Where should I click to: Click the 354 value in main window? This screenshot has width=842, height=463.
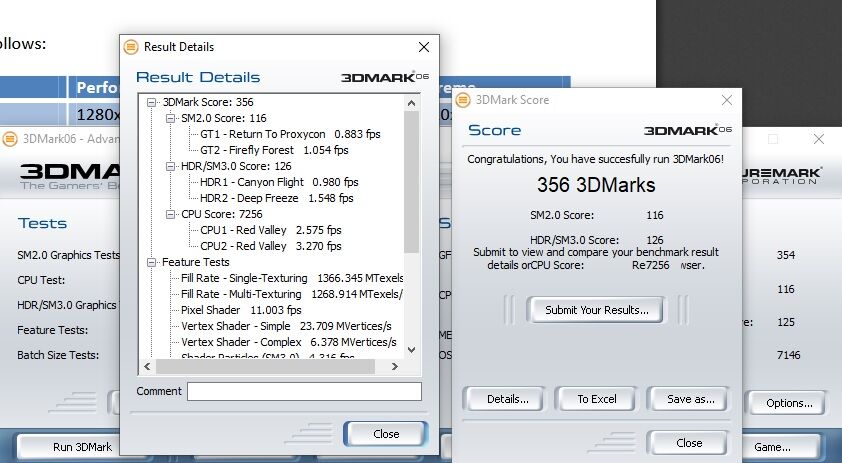(x=786, y=255)
